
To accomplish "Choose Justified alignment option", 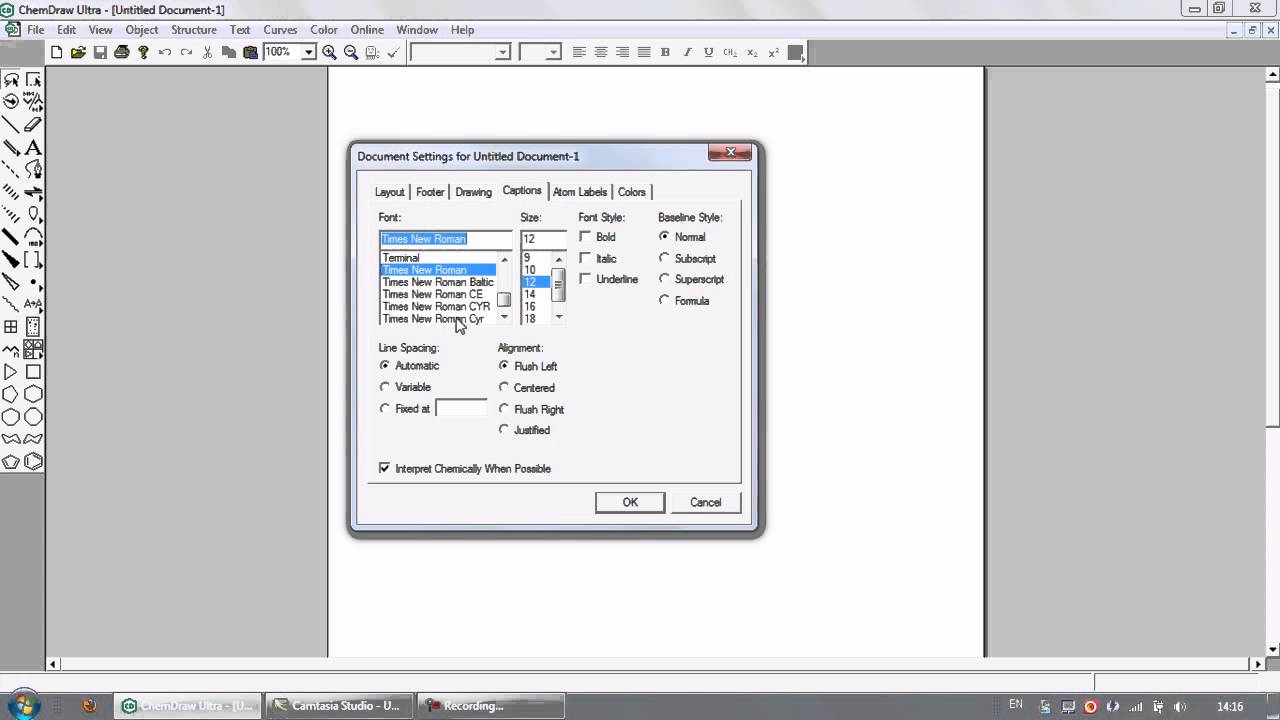I will pos(504,430).
